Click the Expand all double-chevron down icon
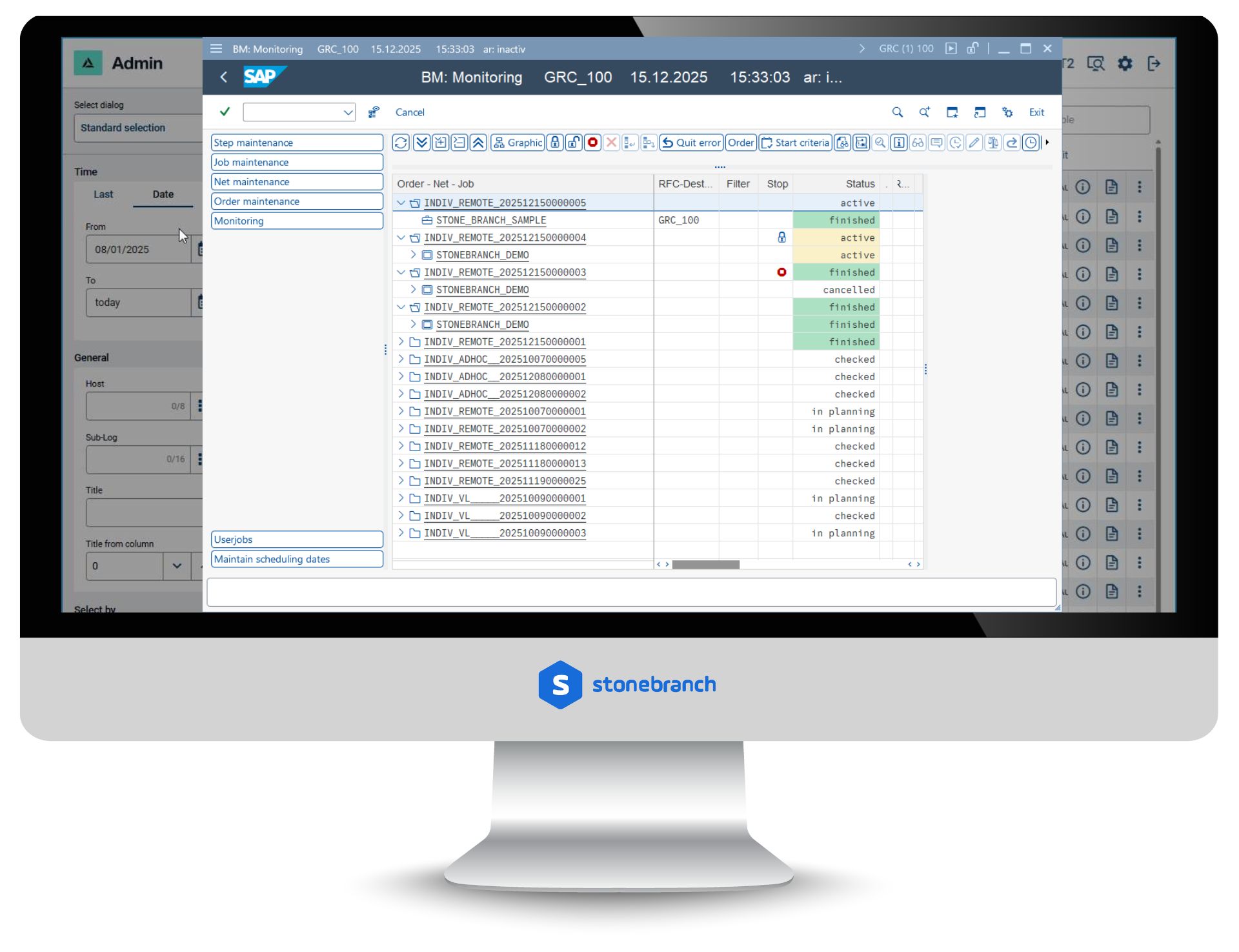The image size is (1239, 952). [421, 143]
